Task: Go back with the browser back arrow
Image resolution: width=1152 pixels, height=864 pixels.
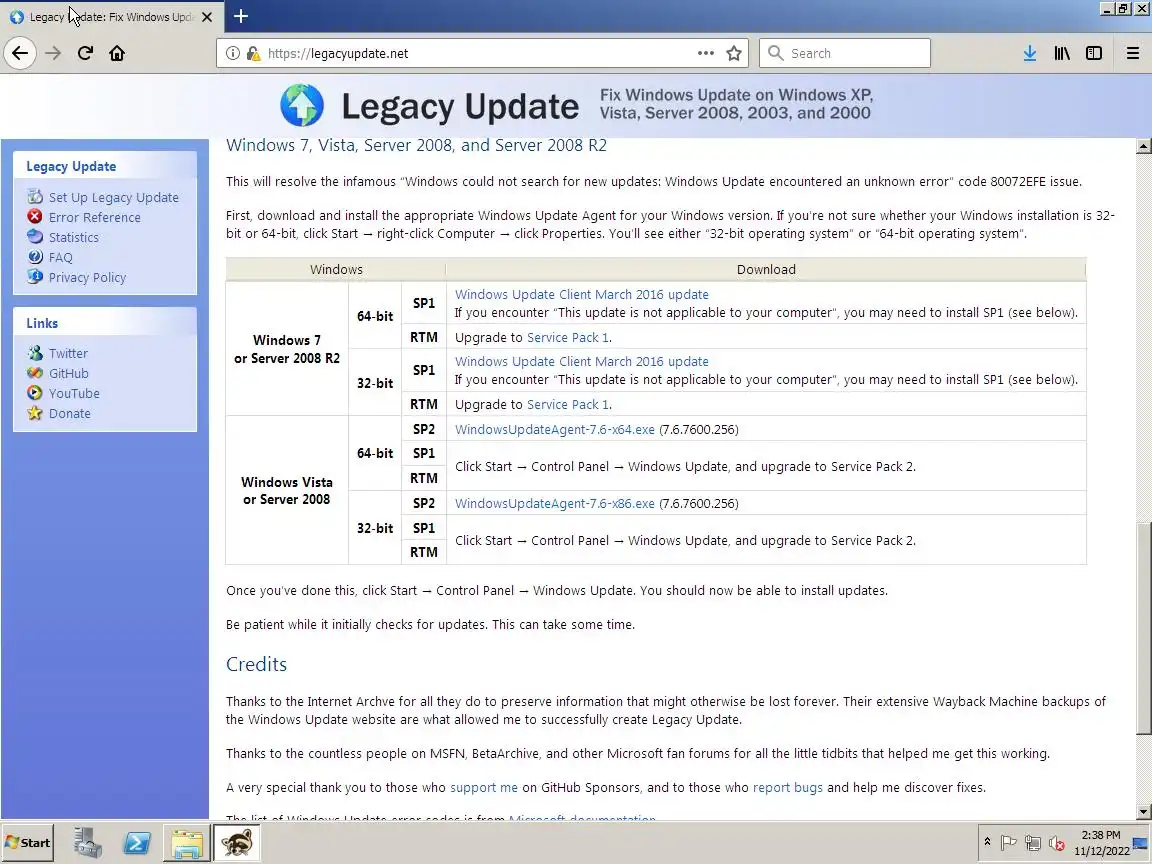Action: pos(20,53)
